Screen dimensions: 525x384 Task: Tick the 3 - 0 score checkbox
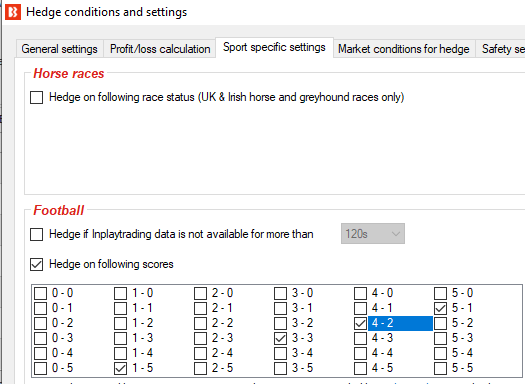click(x=280, y=293)
